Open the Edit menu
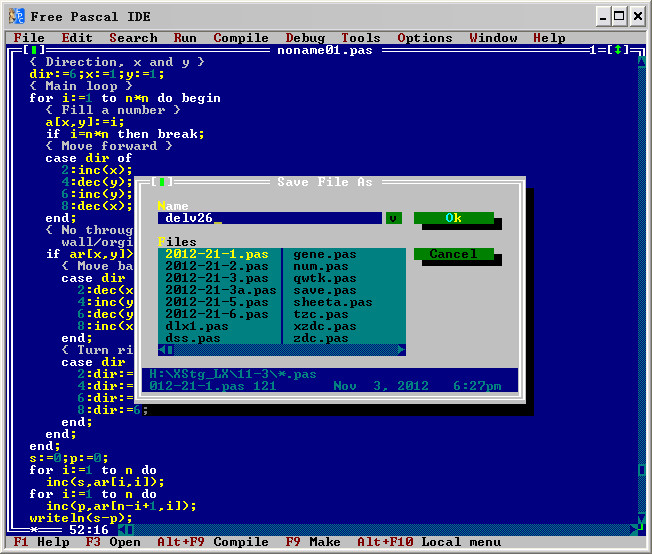This screenshot has height=554, width=652. (x=77, y=38)
